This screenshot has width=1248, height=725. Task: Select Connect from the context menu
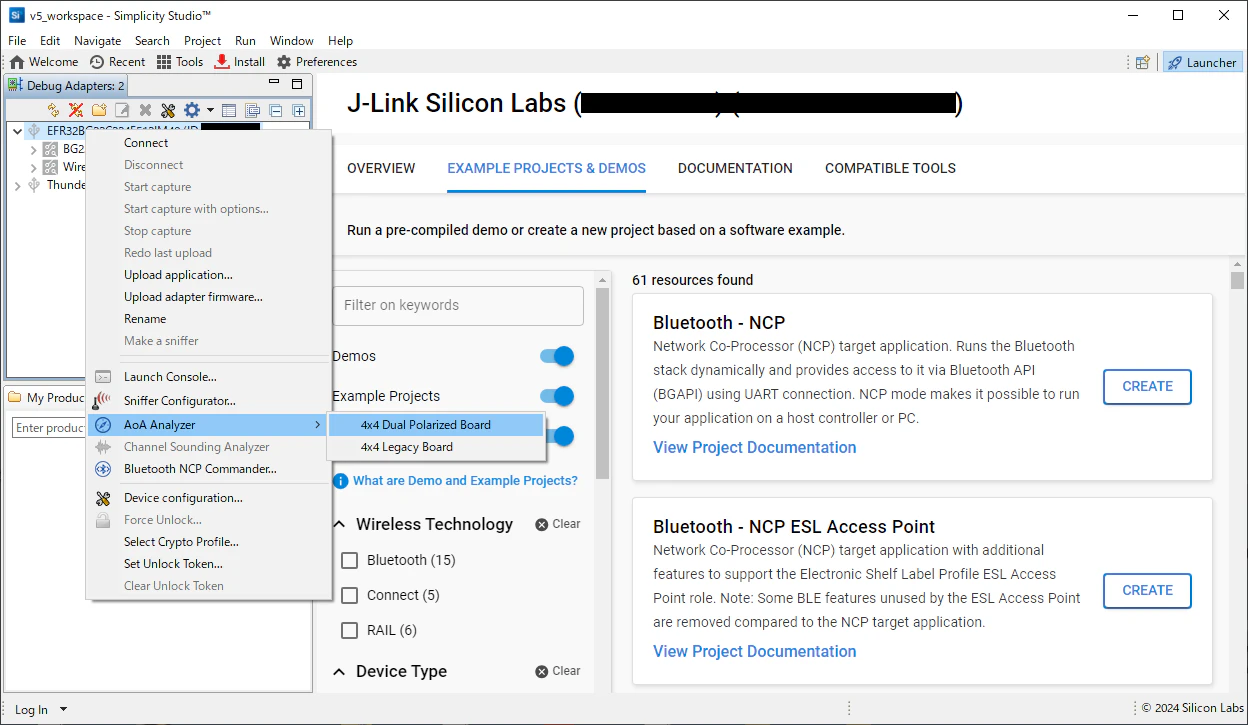pyautogui.click(x=146, y=143)
